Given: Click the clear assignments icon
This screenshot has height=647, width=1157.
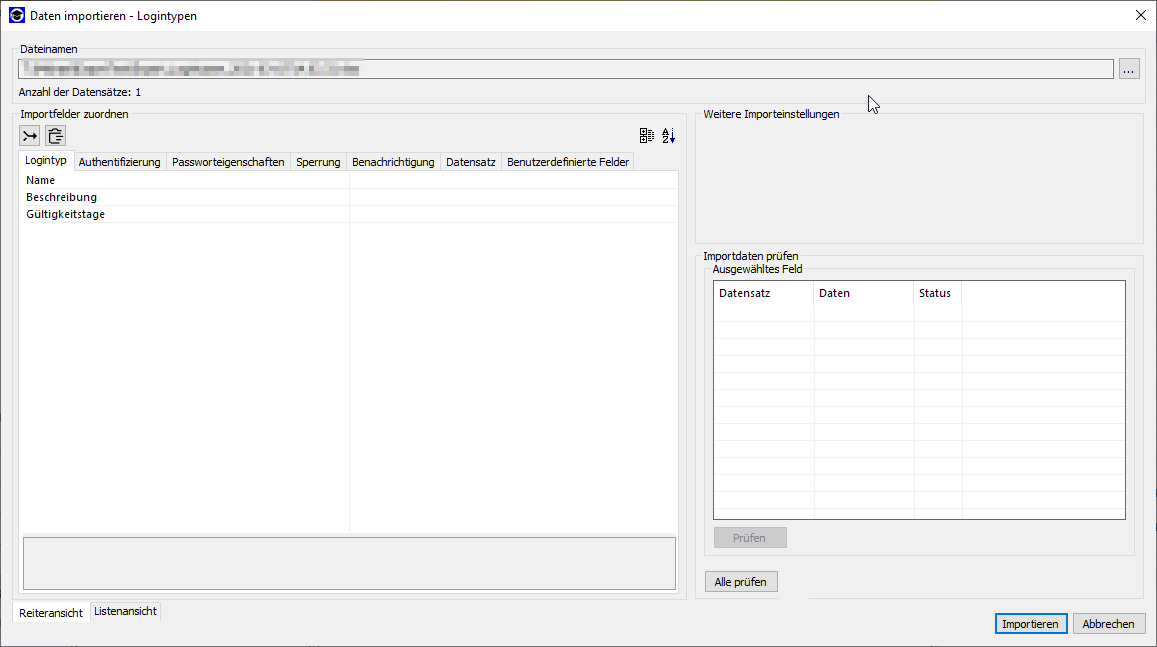Looking at the screenshot, I should pos(56,136).
